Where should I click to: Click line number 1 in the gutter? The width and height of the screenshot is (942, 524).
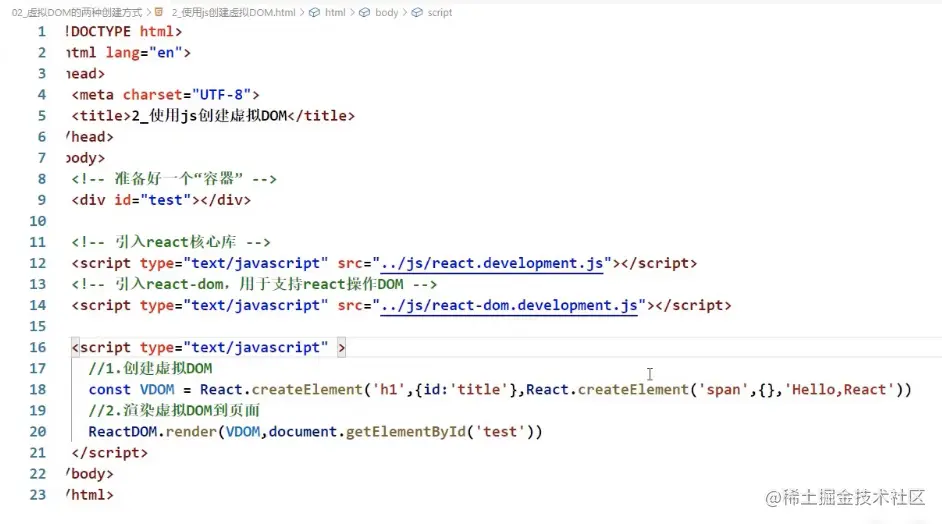[x=41, y=31]
